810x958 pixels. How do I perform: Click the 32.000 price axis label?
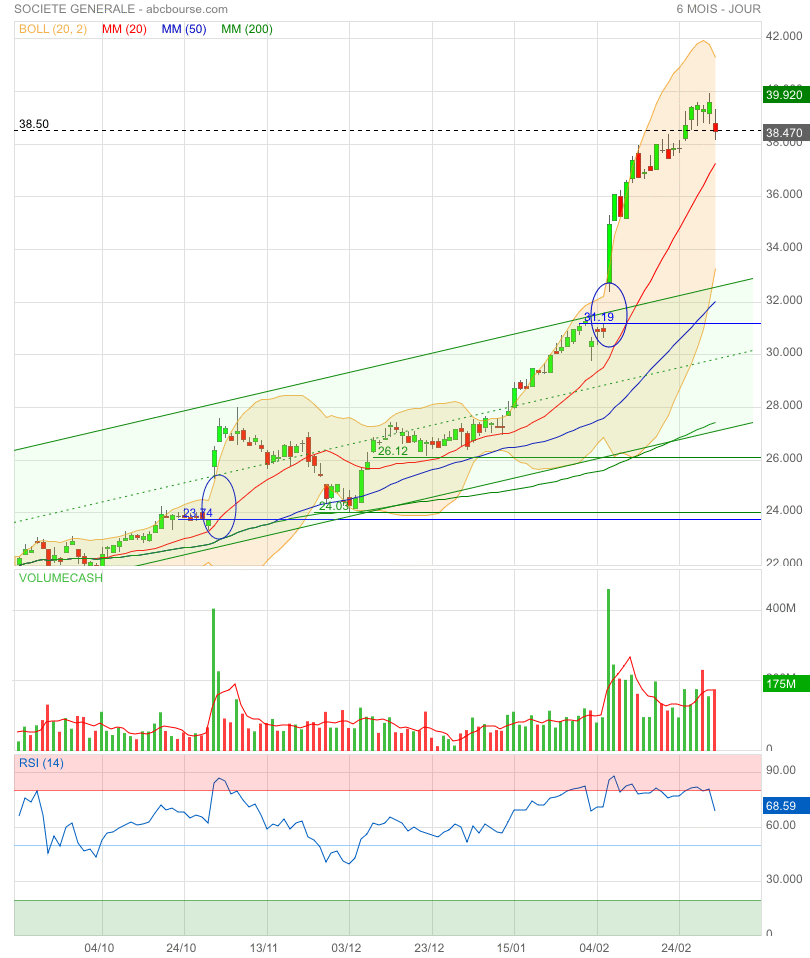pos(784,300)
